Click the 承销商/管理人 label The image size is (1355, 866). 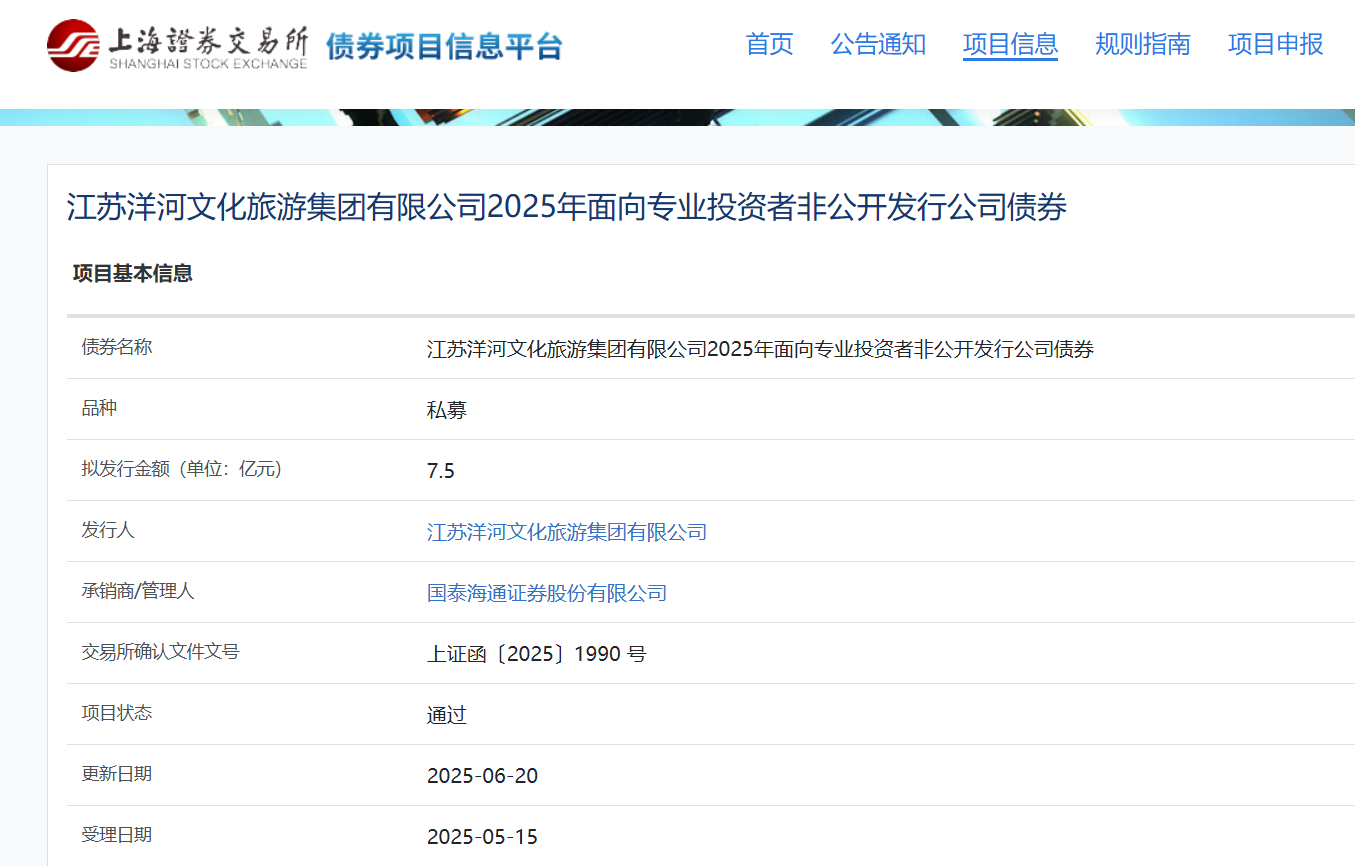pyautogui.click(x=137, y=591)
